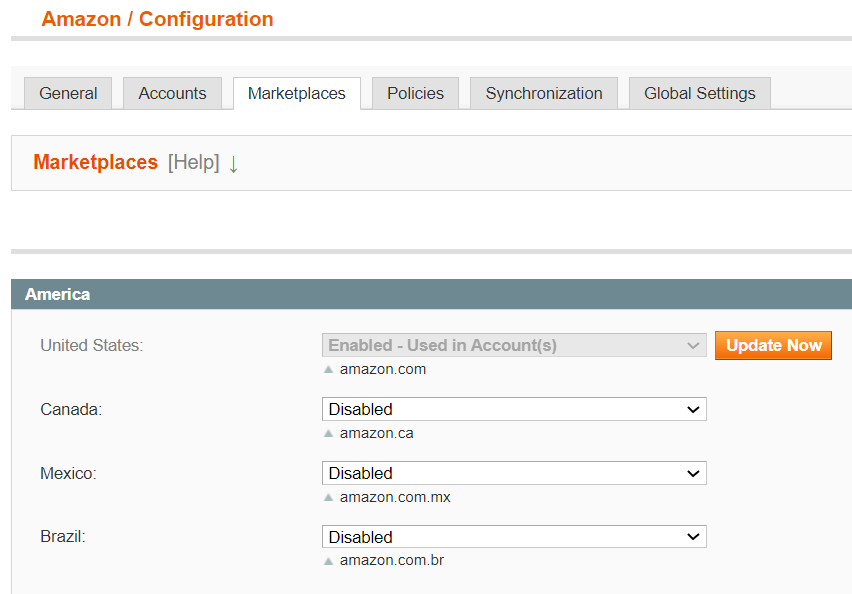Open the Policies tab

[415, 93]
